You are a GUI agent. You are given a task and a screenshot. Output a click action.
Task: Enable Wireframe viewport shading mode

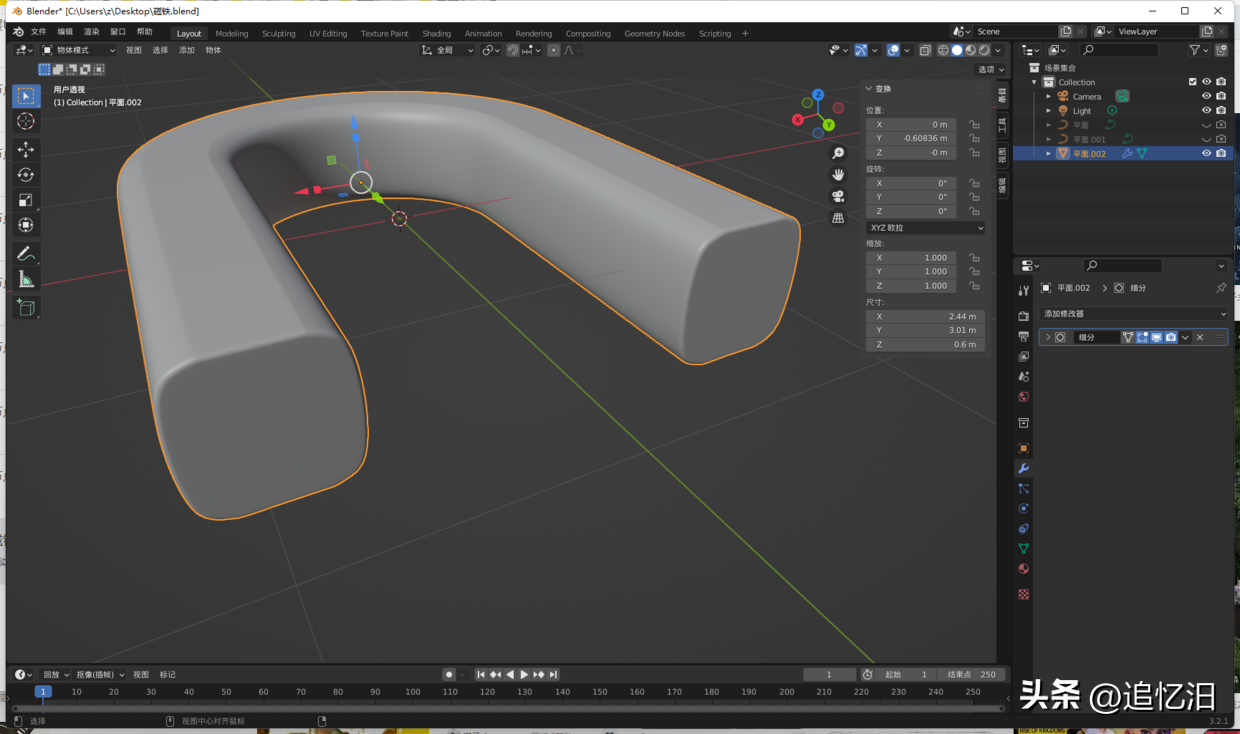pyautogui.click(x=944, y=50)
